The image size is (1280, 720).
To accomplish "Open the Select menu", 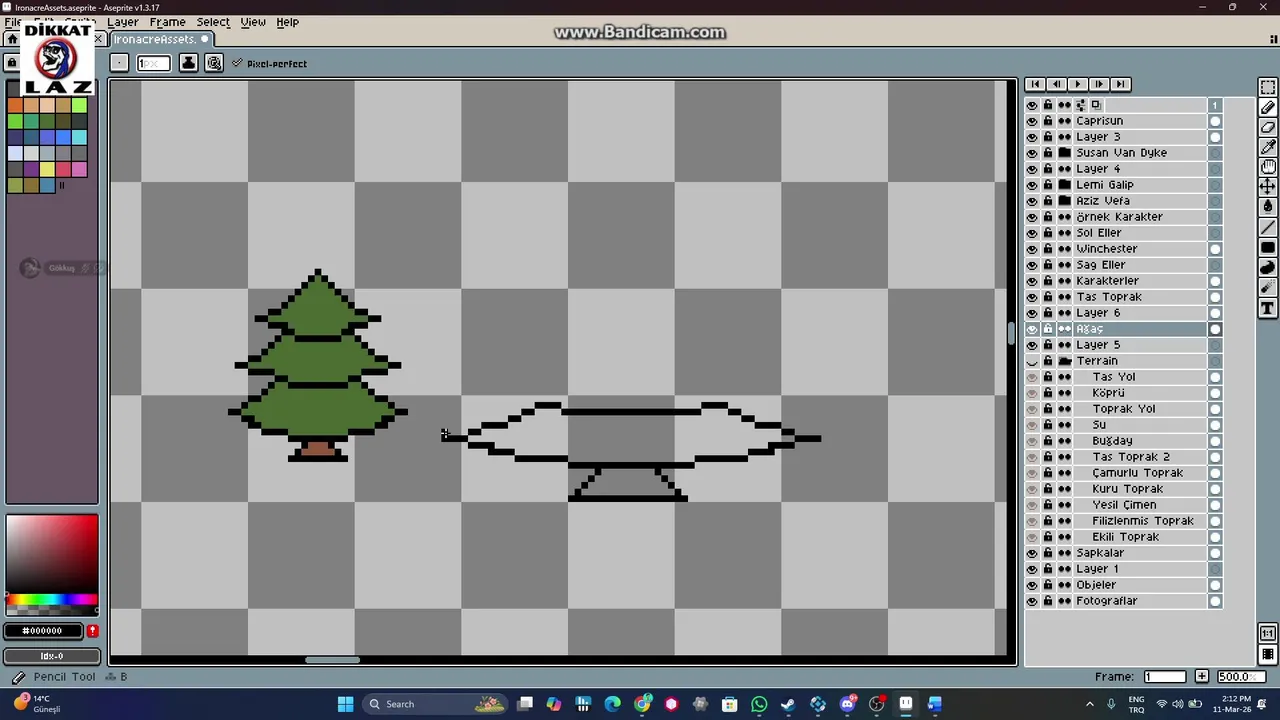I will [213, 22].
